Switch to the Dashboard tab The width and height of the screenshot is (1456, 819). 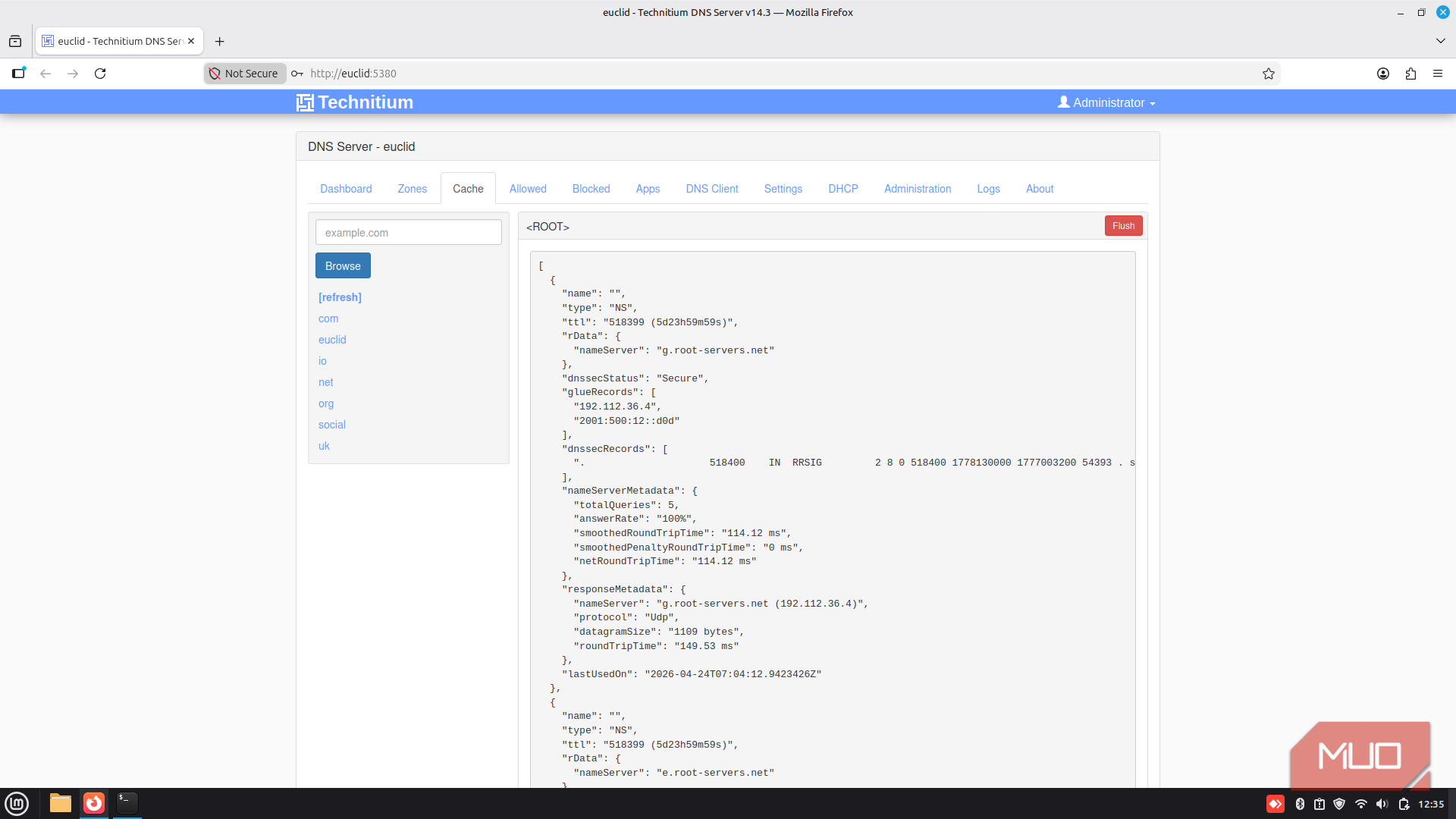(x=346, y=189)
